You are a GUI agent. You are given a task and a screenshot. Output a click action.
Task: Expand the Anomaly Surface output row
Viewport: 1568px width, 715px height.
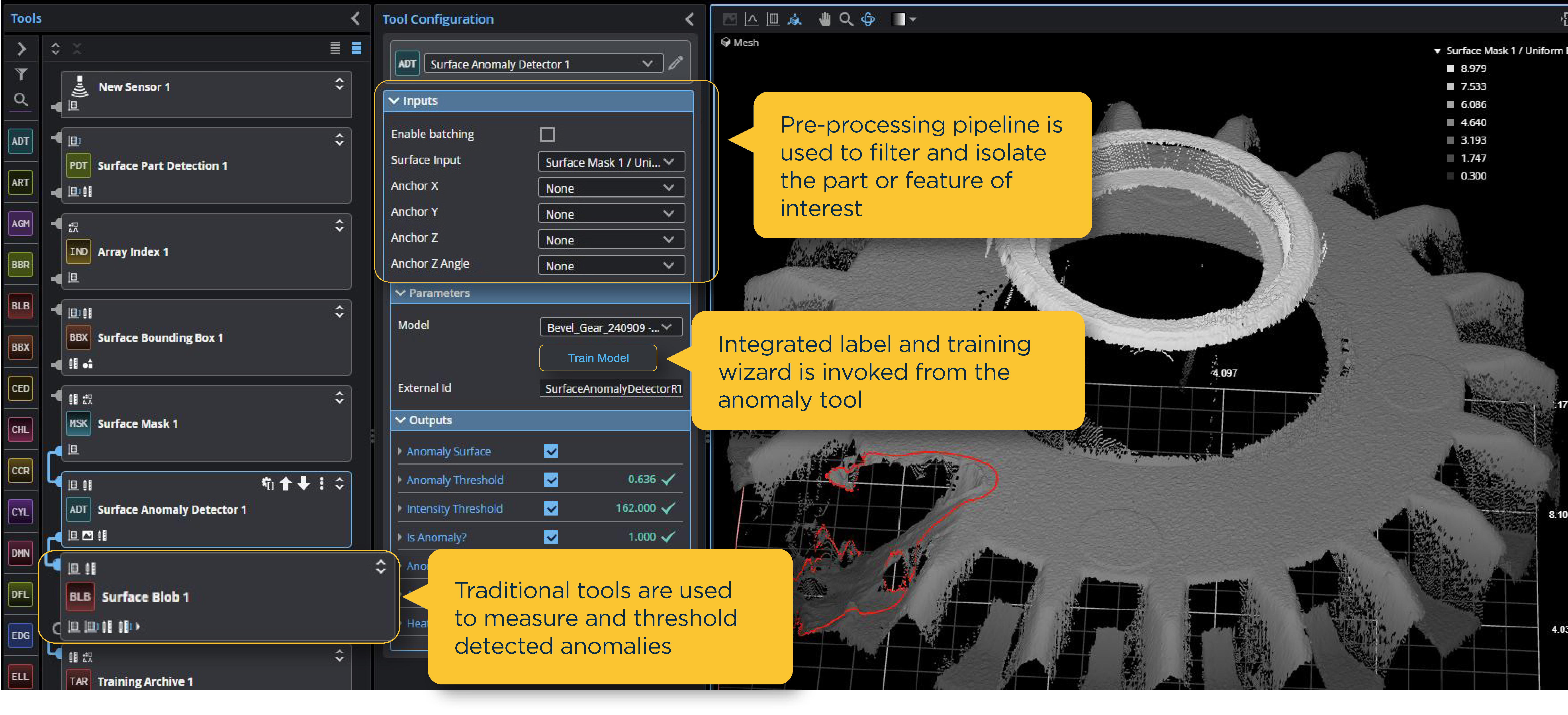(x=399, y=451)
